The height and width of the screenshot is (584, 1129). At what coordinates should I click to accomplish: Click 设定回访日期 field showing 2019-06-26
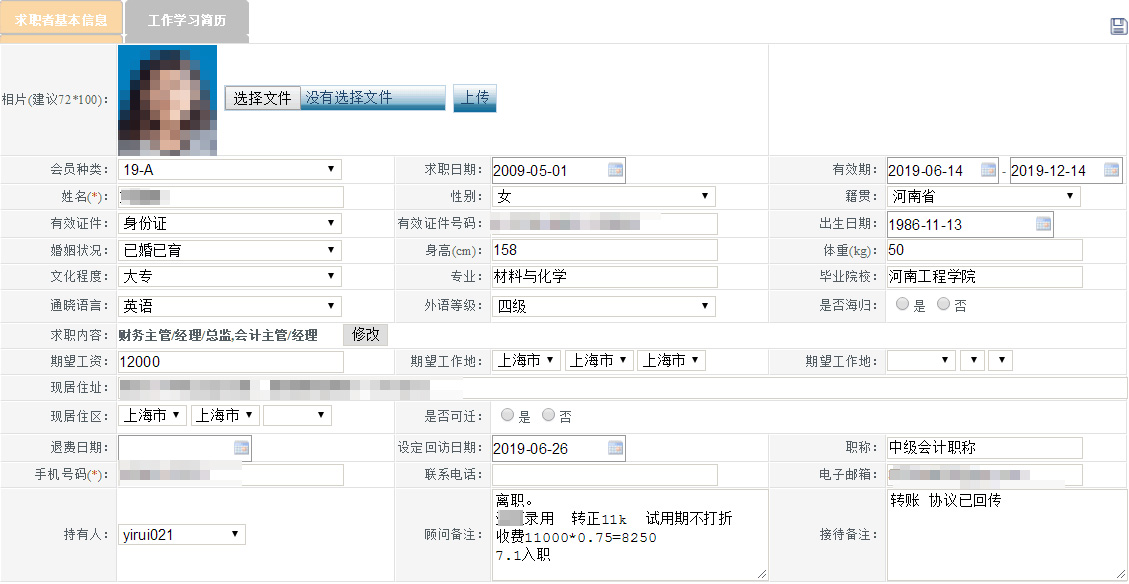(x=559, y=448)
